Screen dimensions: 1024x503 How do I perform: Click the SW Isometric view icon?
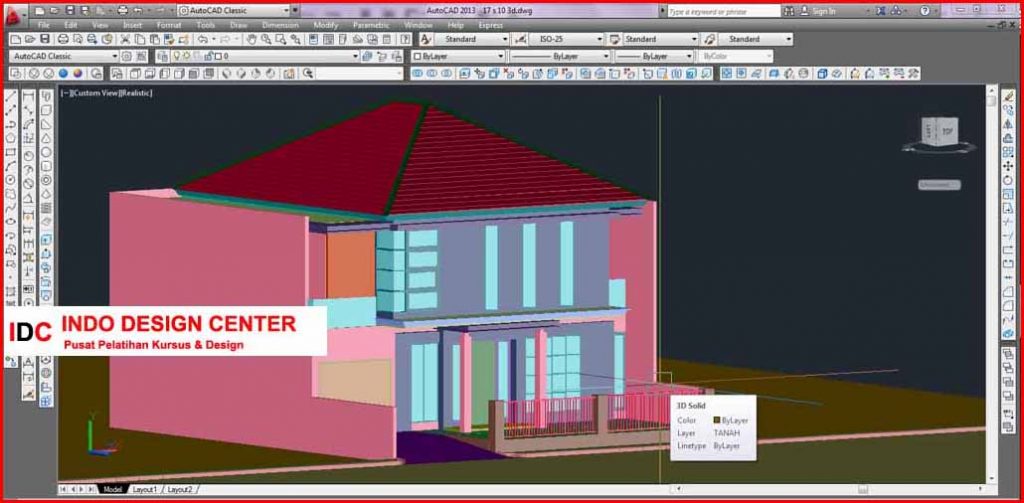click(x=228, y=73)
